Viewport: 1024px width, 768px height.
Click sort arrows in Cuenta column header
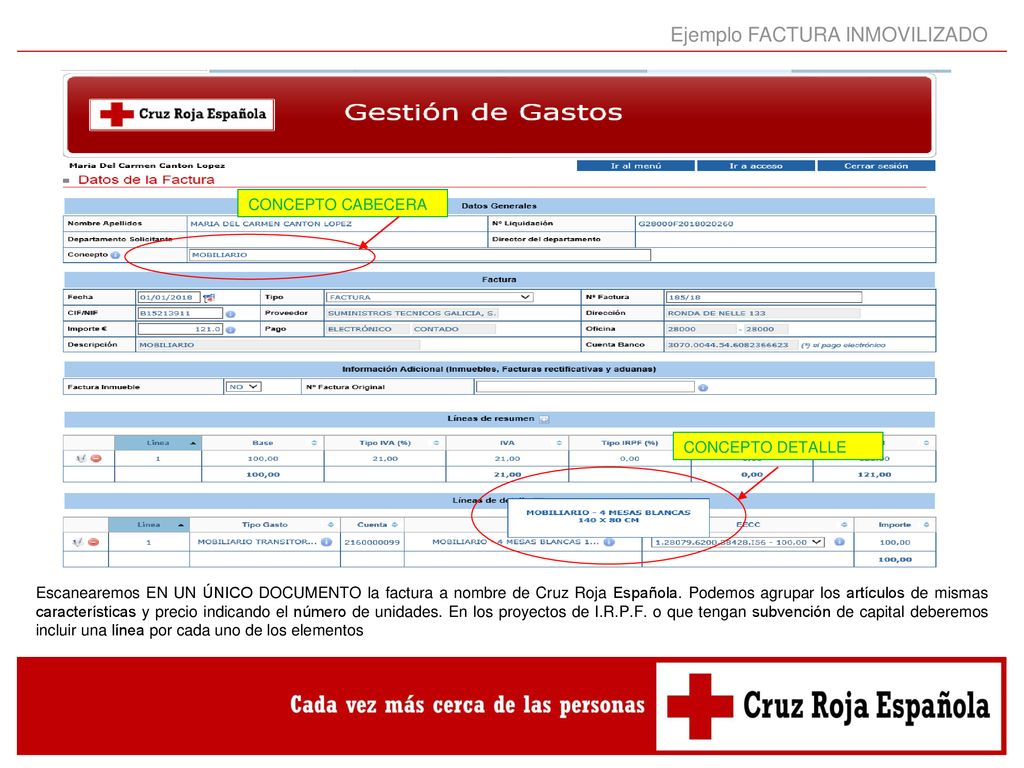point(395,525)
